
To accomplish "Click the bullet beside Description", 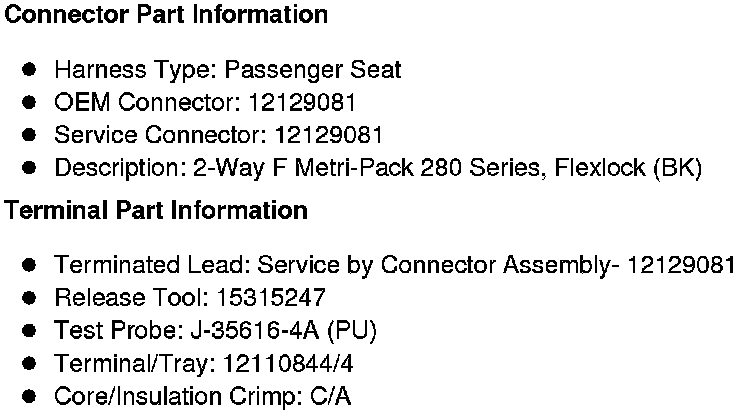I will coord(30,168).
